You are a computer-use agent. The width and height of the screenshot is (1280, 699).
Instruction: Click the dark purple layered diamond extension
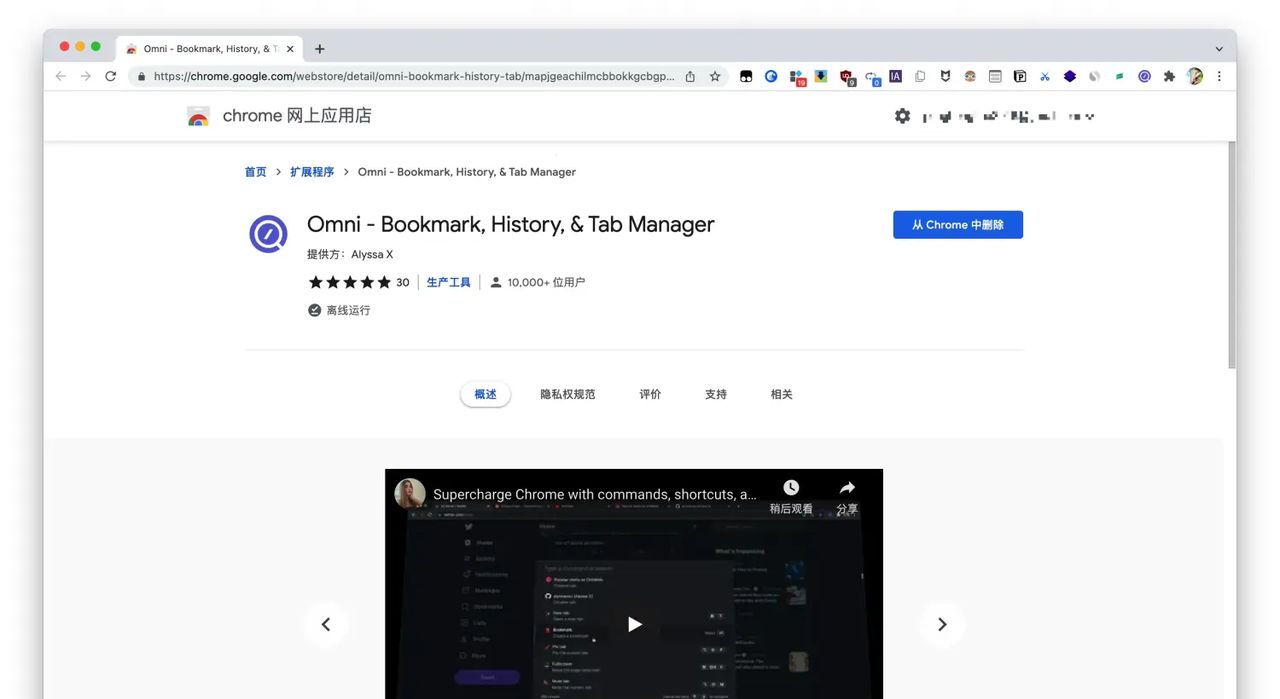tap(1070, 76)
